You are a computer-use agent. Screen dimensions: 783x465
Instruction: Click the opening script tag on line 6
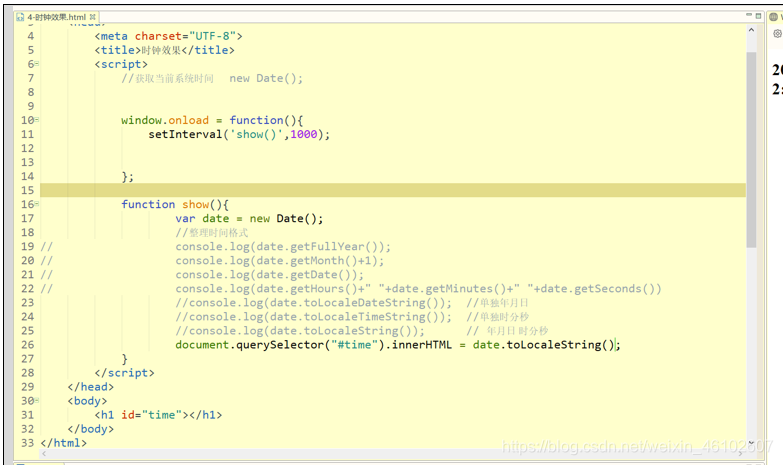tap(121, 64)
